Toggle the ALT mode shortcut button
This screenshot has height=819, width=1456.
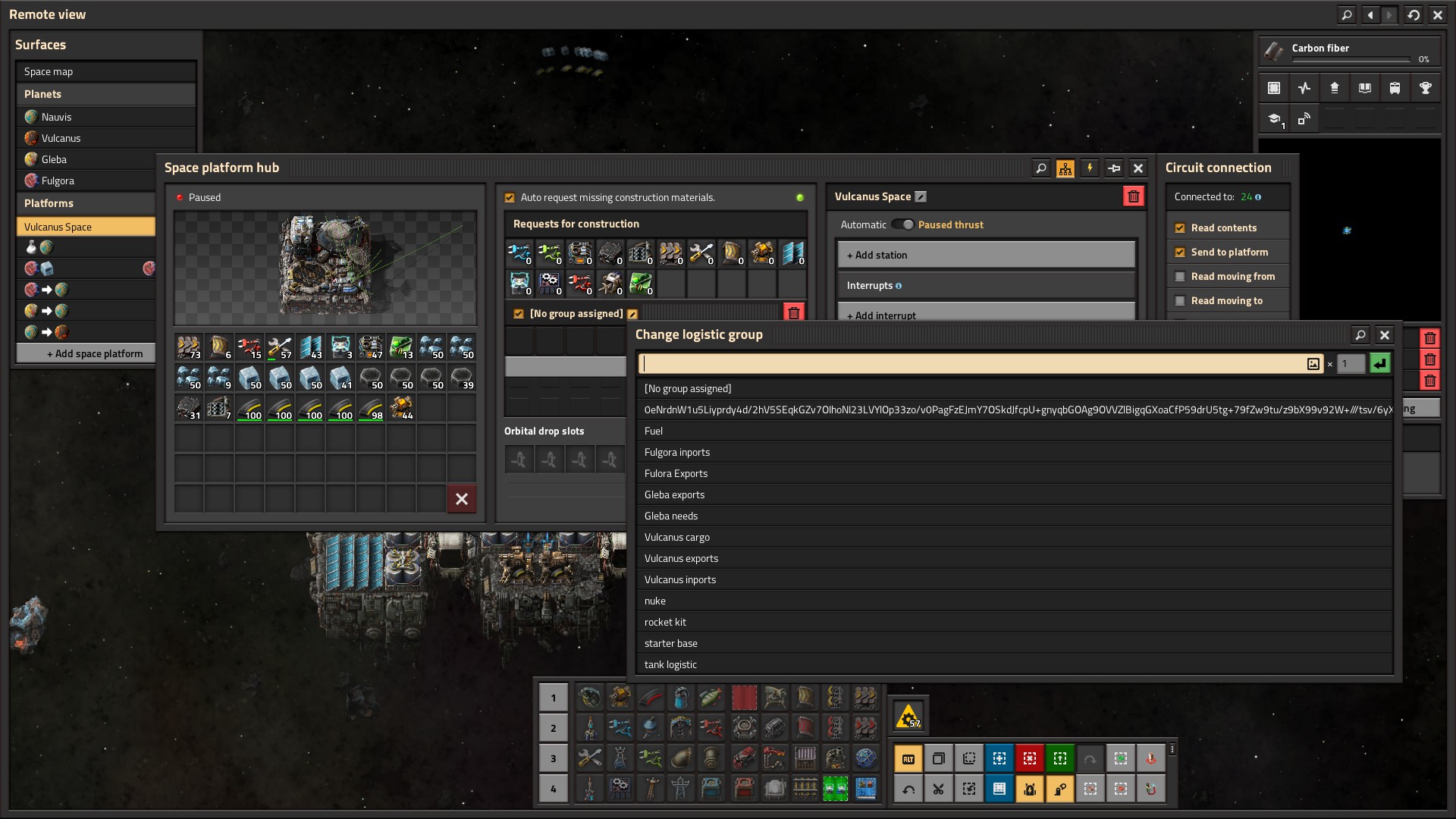click(908, 758)
